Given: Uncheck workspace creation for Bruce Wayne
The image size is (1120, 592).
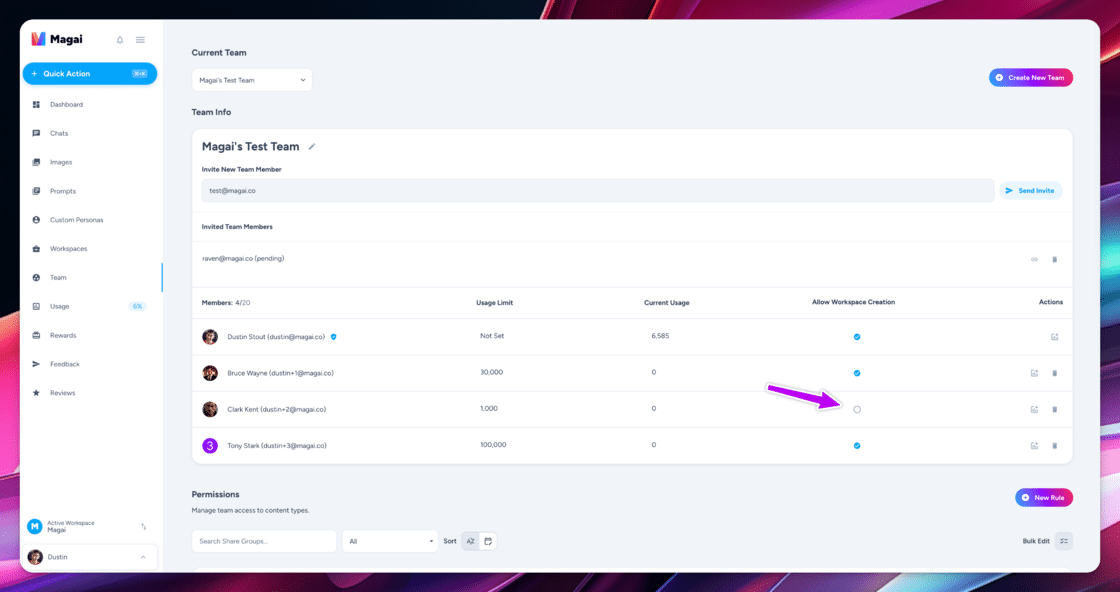Looking at the screenshot, I should click(x=856, y=373).
